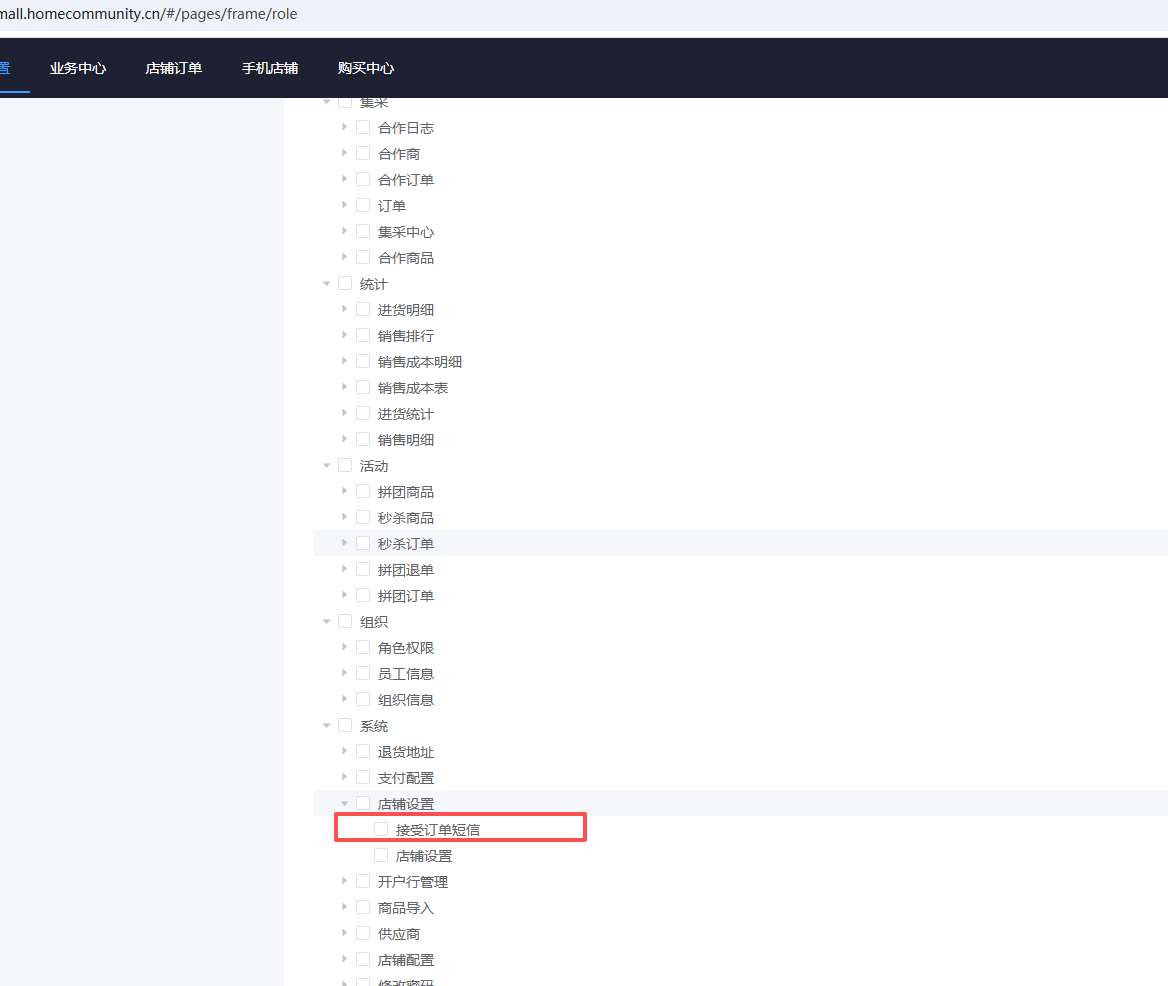Expand the 员工信息 tree node
The width and height of the screenshot is (1168, 986).
pyautogui.click(x=345, y=673)
